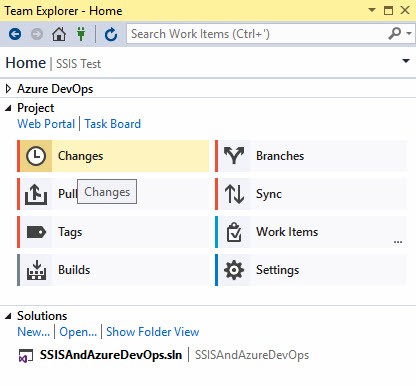Open the Tags page
416x386 pixels.
point(113,232)
